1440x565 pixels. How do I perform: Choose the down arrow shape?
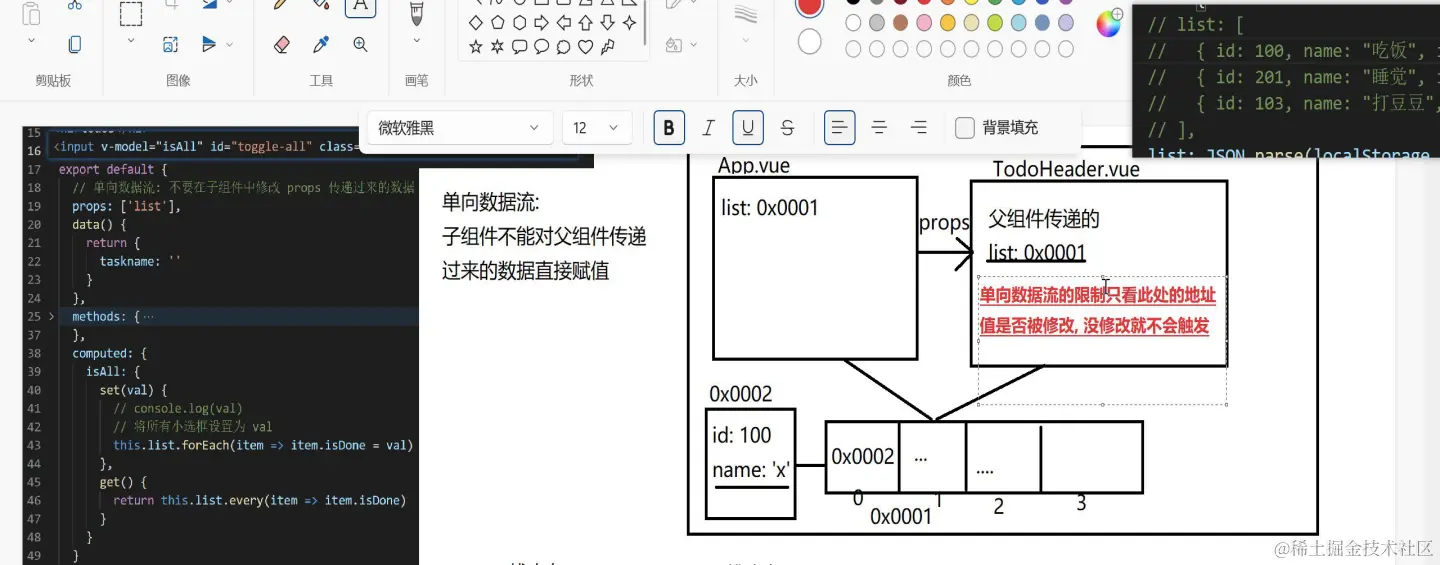click(x=608, y=22)
